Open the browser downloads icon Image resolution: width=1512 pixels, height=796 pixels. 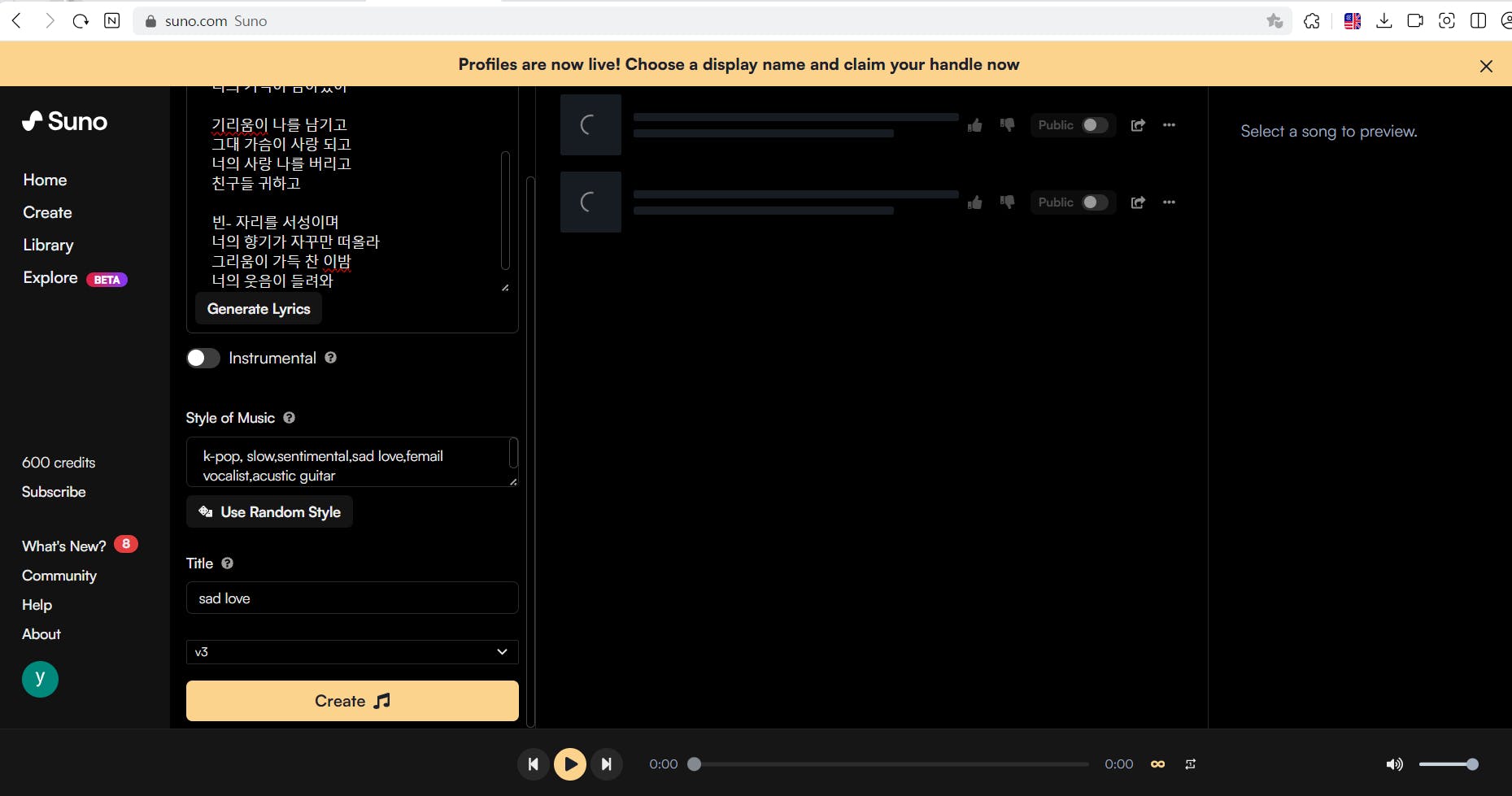tap(1383, 21)
